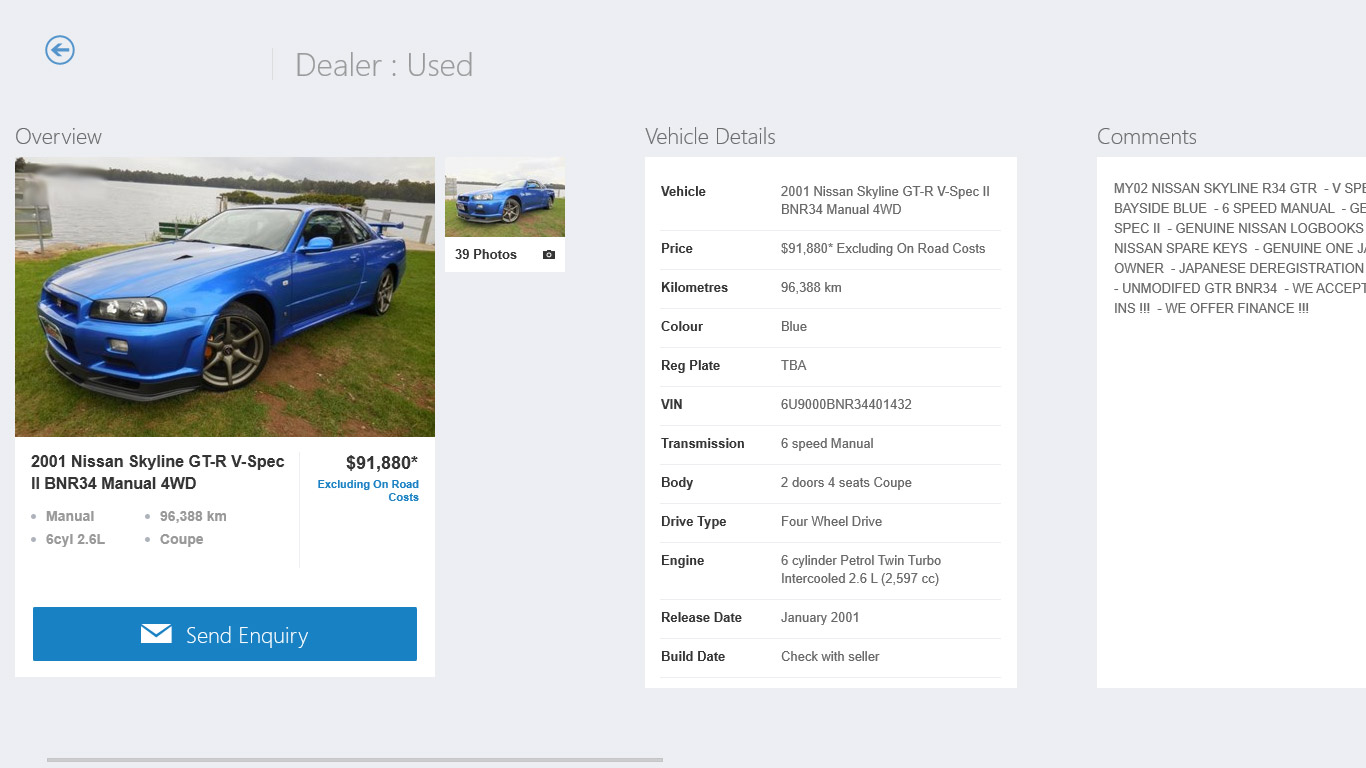Click the Kilometres value 96,388 km
1366x768 pixels.
(811, 288)
